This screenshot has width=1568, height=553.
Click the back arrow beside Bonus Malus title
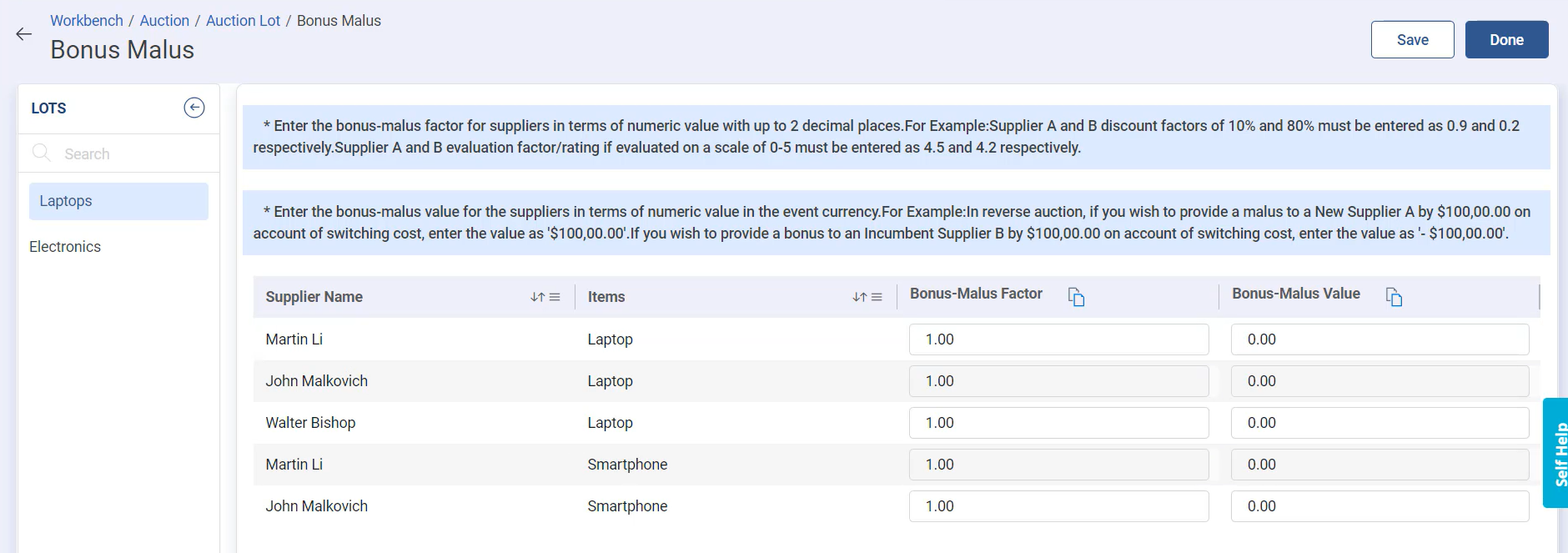23,34
